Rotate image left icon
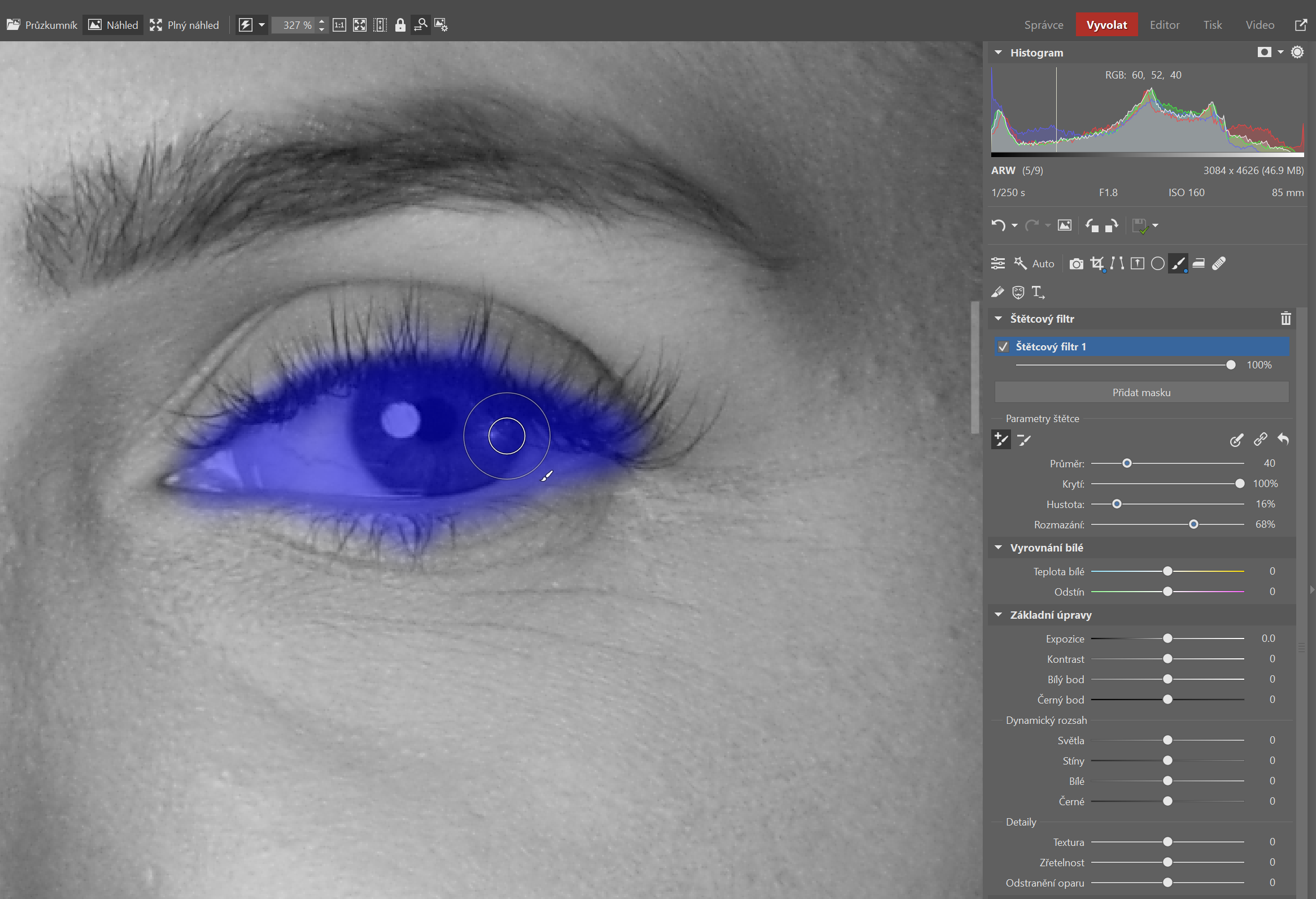The image size is (1316, 899). tap(1092, 225)
